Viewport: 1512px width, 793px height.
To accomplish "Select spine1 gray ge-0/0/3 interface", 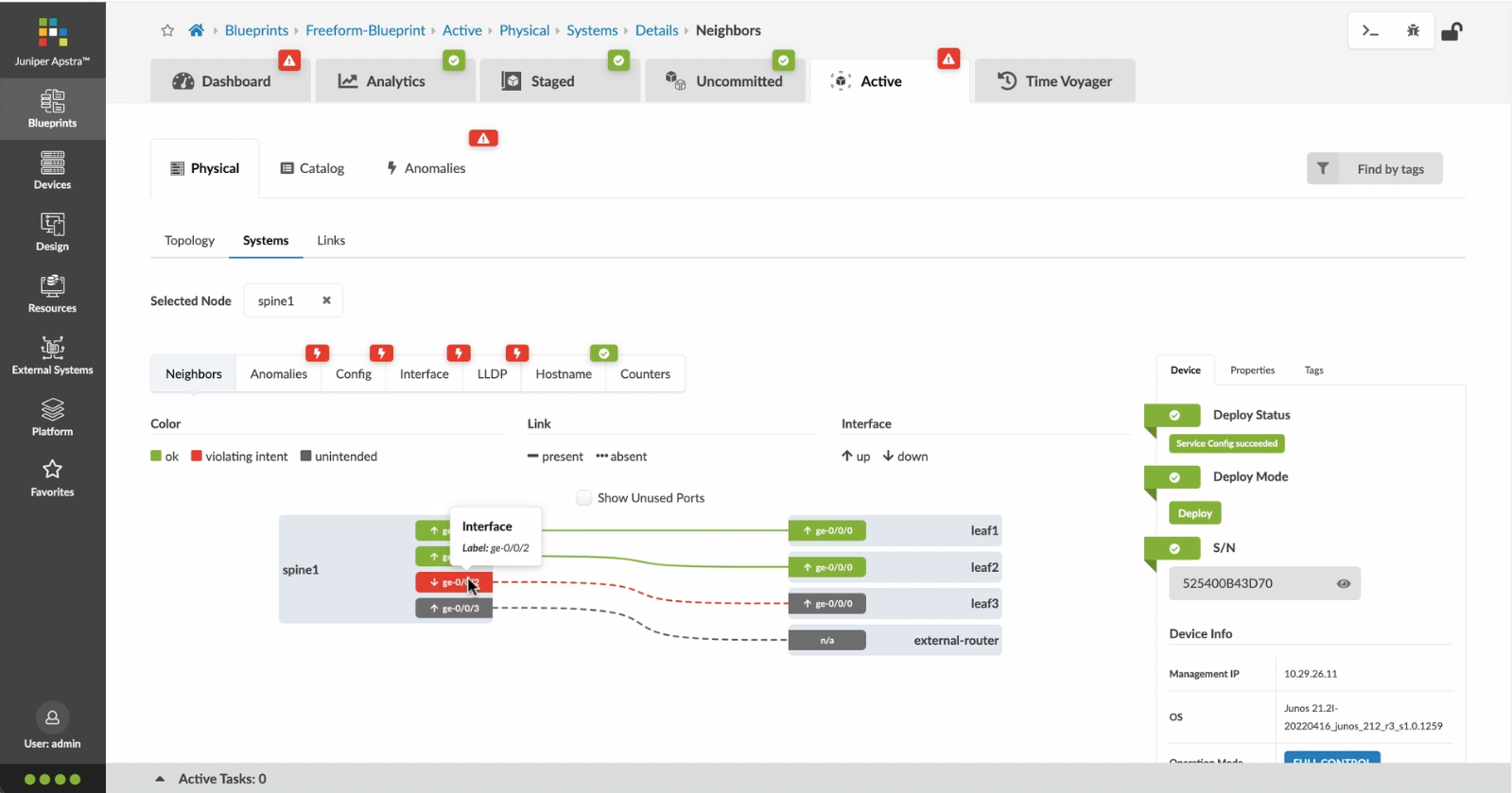I will [454, 608].
